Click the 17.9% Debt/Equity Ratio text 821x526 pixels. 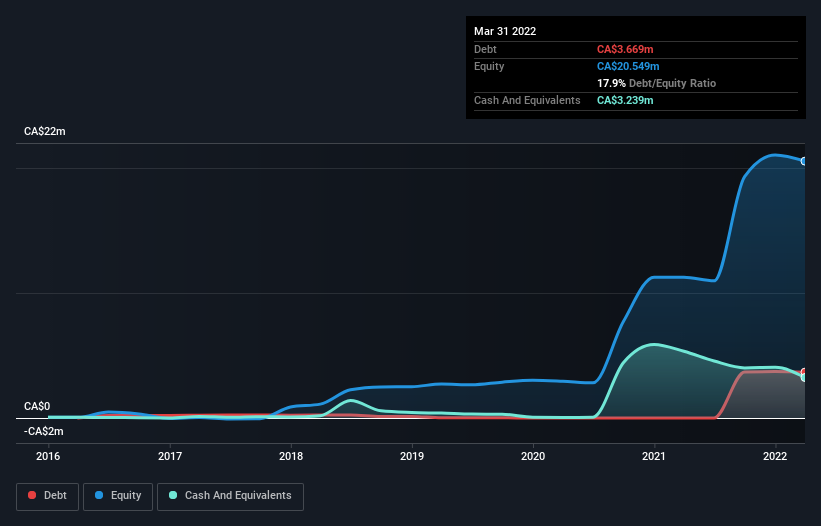click(657, 83)
